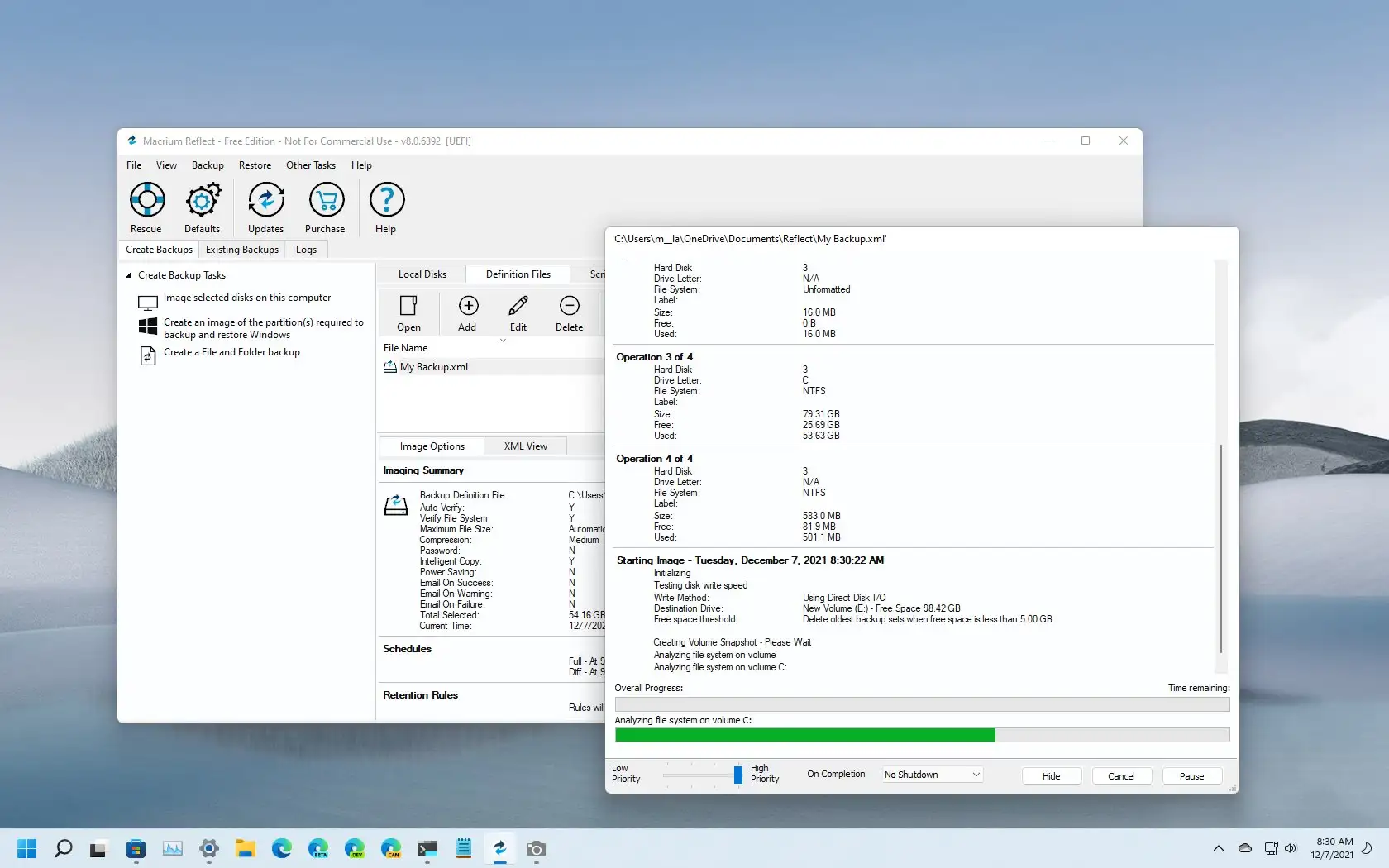Select the Definition Files tab
Viewport: 1389px width, 868px height.
pos(518,274)
